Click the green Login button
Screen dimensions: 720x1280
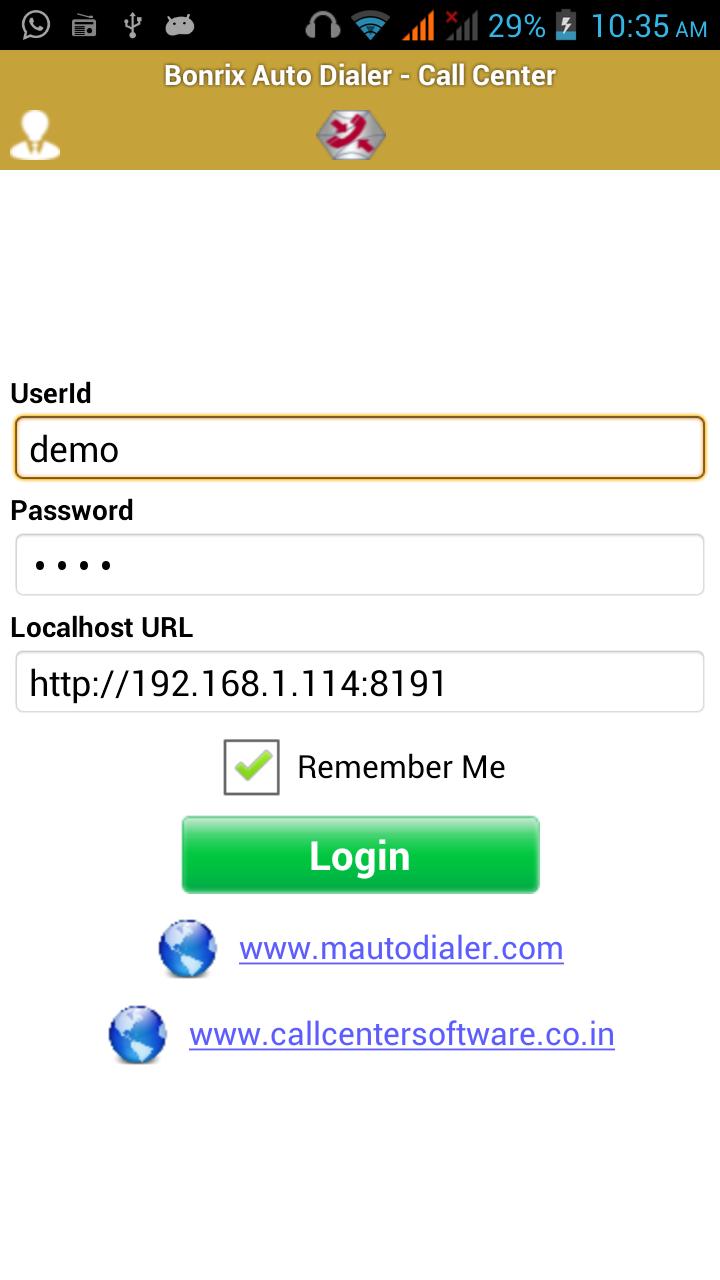(x=360, y=855)
